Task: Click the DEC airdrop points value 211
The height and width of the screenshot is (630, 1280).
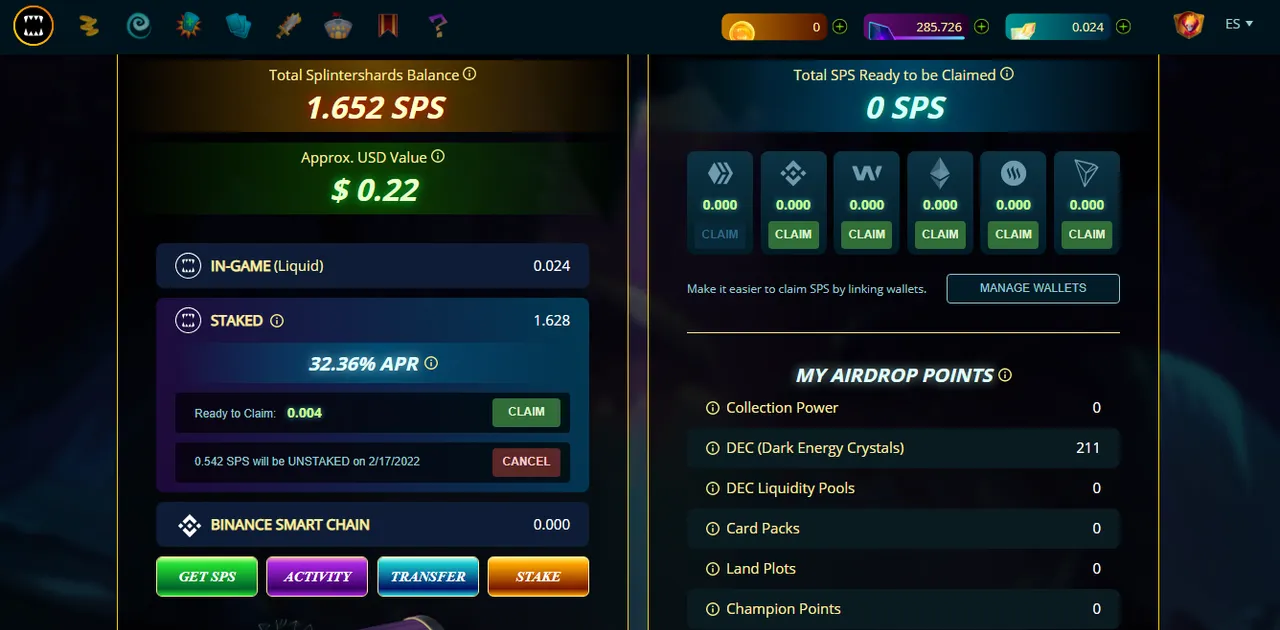Action: coord(1088,448)
